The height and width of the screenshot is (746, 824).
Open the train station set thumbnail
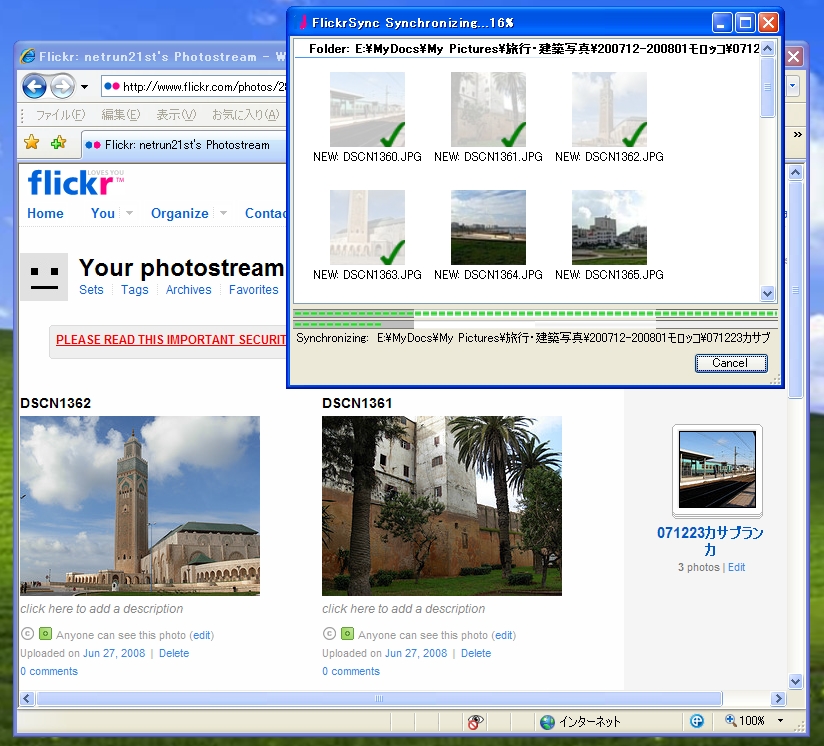pos(717,470)
